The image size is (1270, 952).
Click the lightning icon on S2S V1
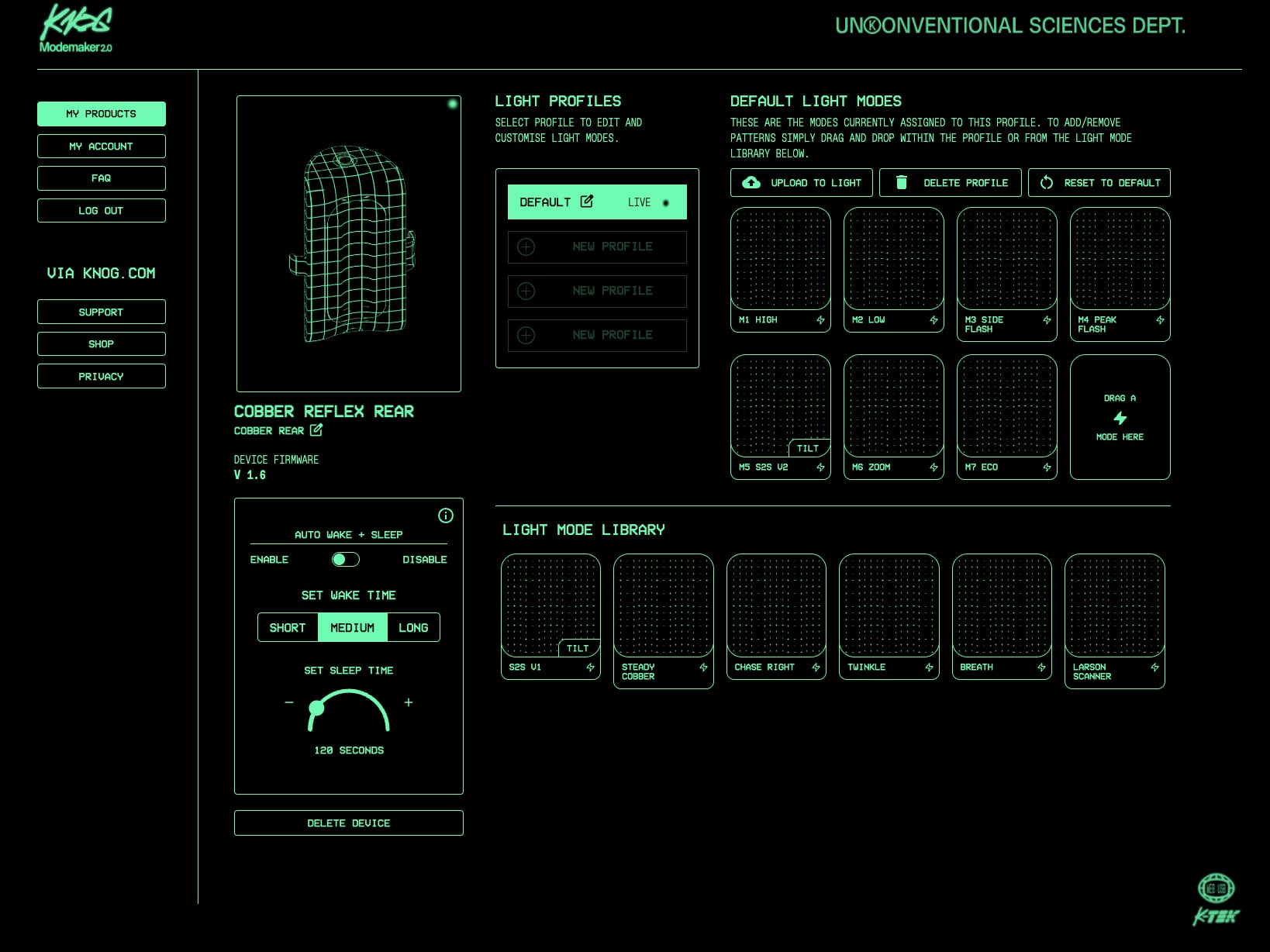[x=590, y=667]
